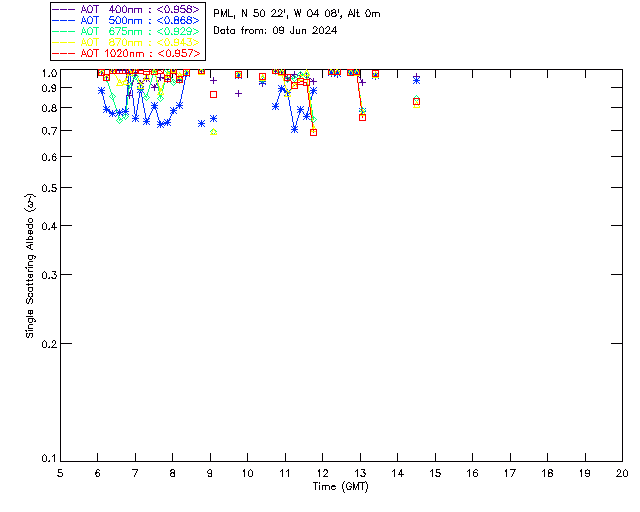Select the AOT 500nm <0.868> legend entry
The image size is (640, 512).
(x=128, y=20)
